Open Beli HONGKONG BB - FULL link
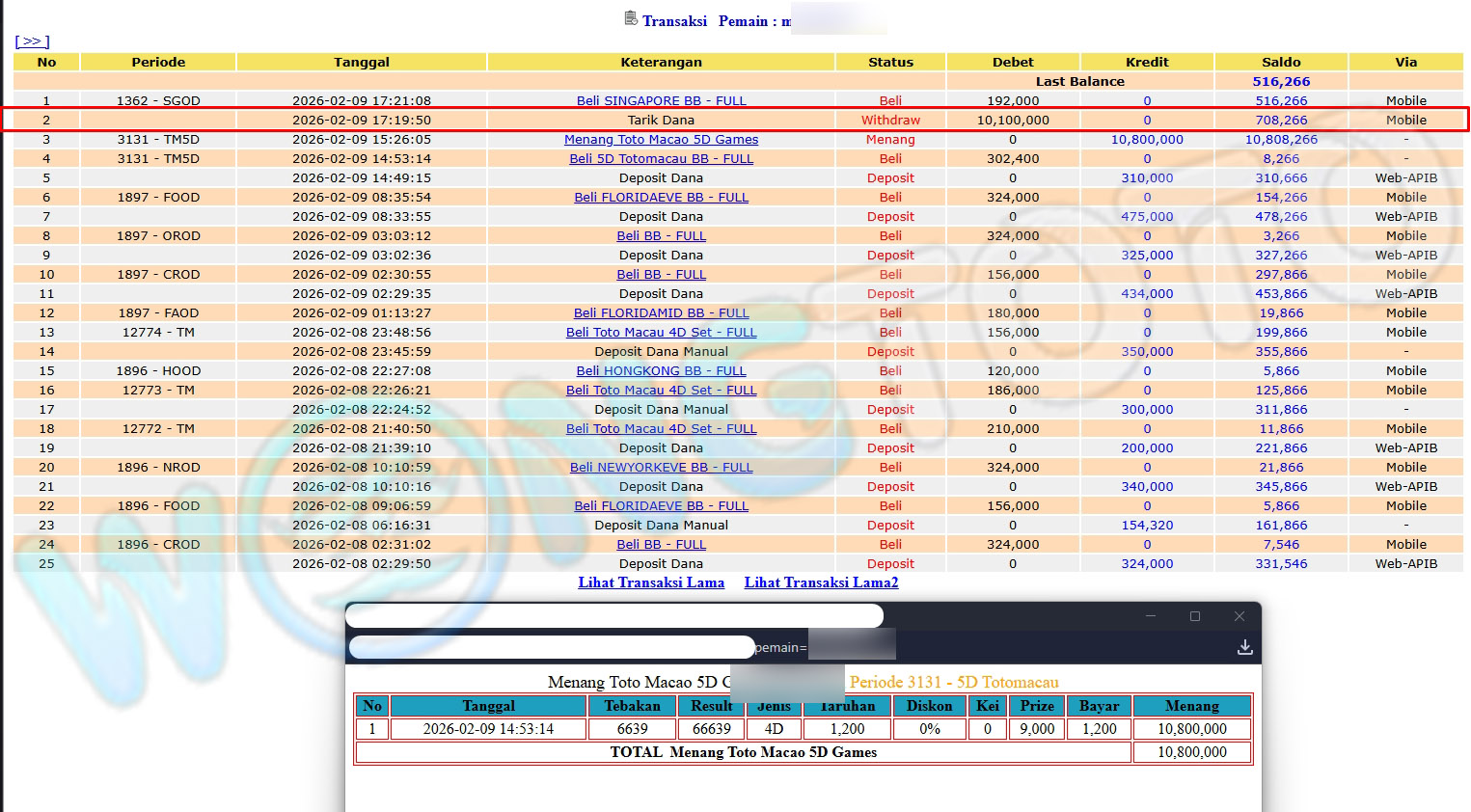Viewport: 1471px width, 812px height. pyautogui.click(x=661, y=371)
